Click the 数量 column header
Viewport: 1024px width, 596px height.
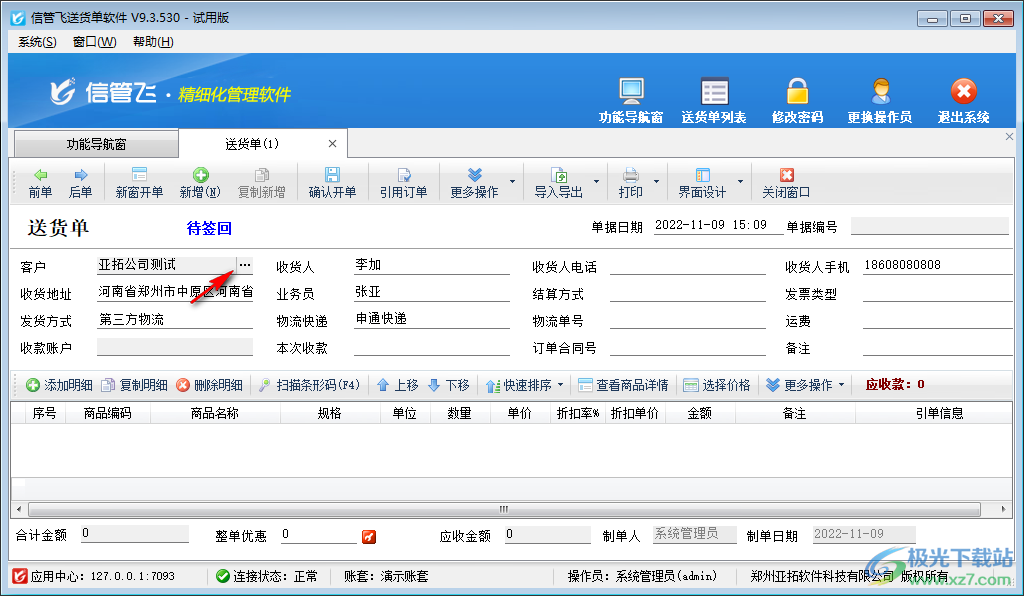click(x=460, y=413)
